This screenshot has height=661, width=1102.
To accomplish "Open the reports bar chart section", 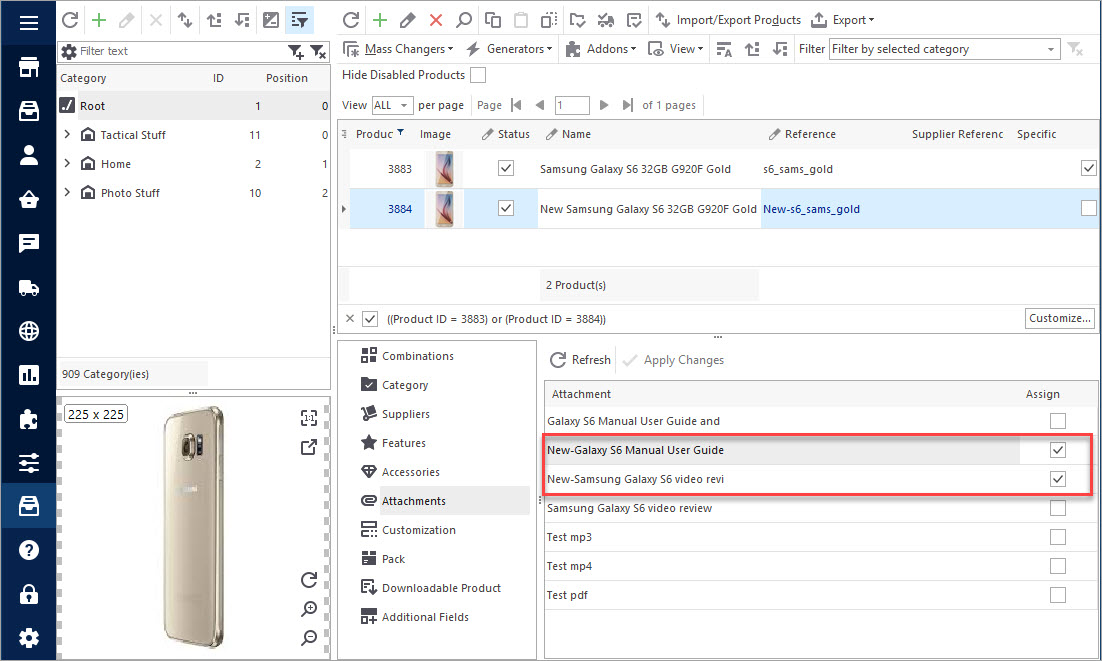I will point(29,375).
